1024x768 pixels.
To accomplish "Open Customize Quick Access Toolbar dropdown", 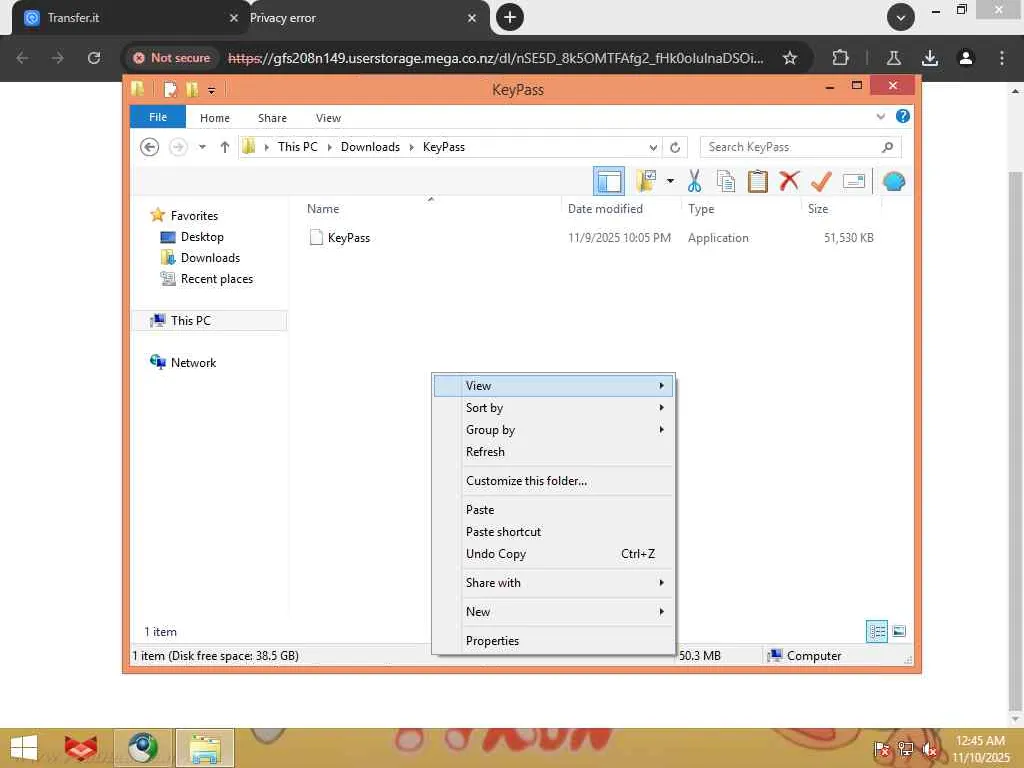I will coord(212,90).
